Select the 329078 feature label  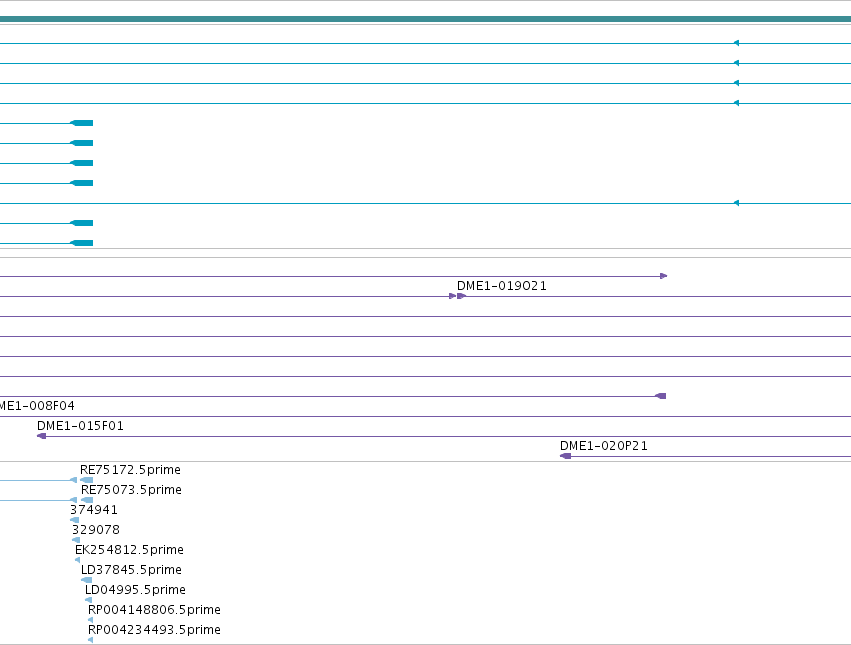[96, 530]
